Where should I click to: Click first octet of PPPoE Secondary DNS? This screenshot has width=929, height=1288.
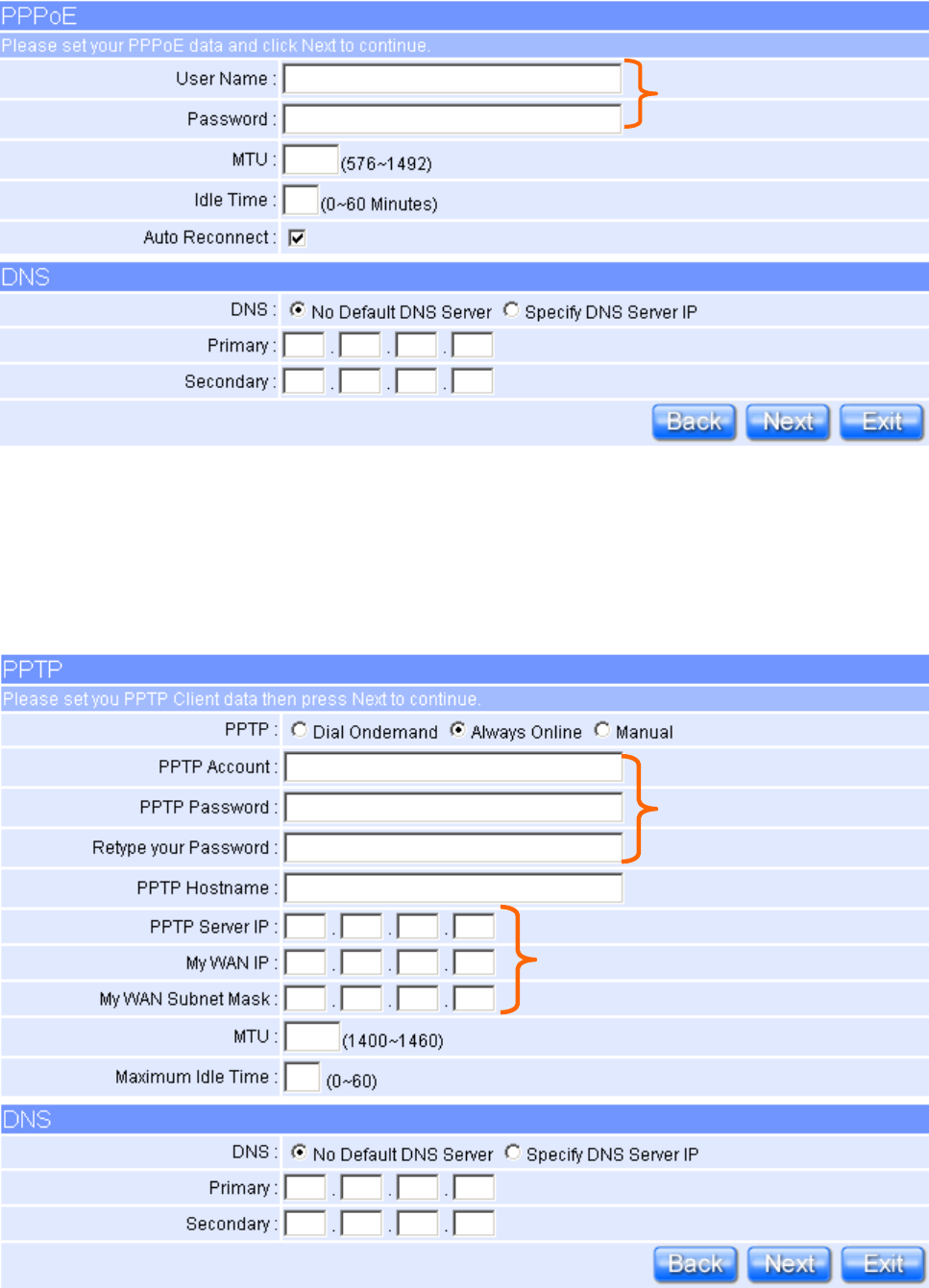click(304, 381)
